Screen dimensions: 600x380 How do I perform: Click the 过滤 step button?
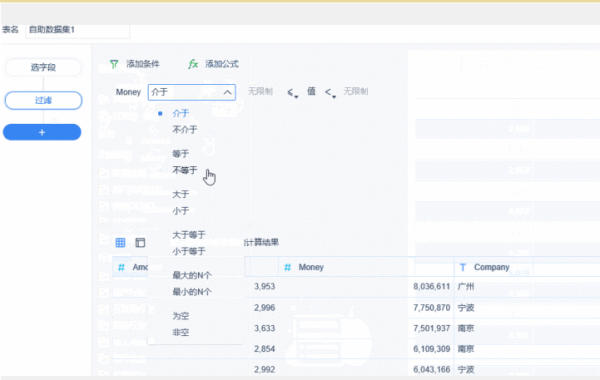click(x=43, y=101)
